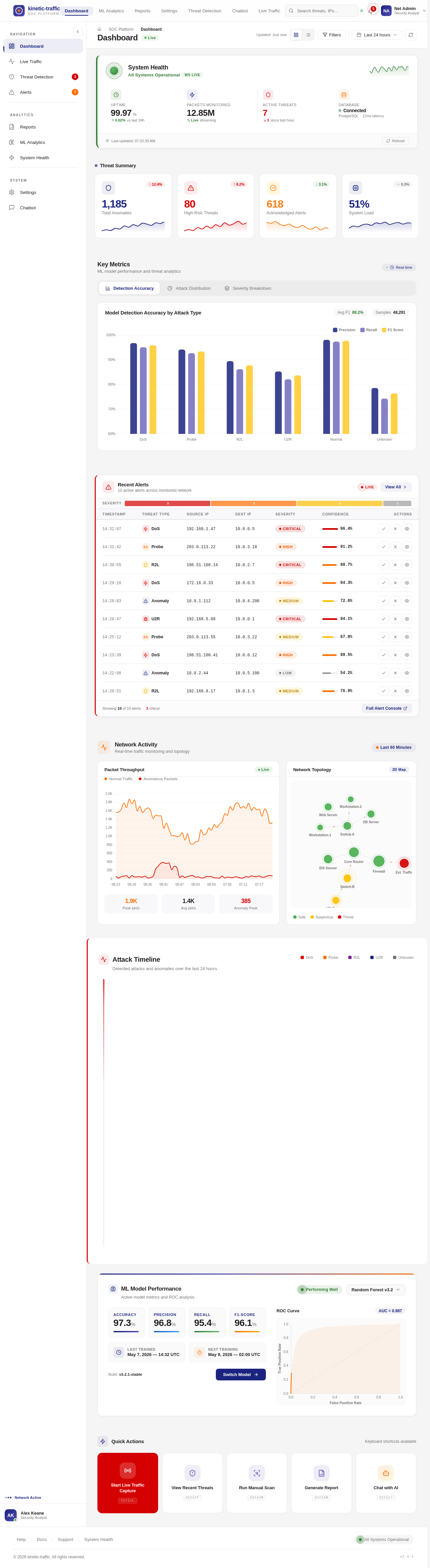Open the Filters menu

332,35
